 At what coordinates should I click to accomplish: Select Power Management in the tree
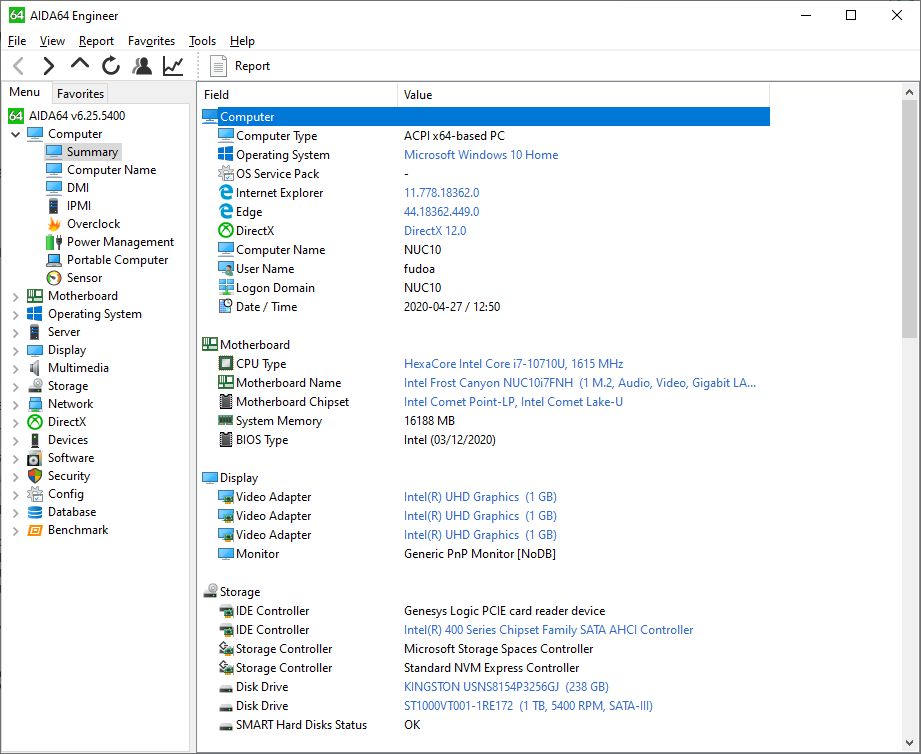120,242
